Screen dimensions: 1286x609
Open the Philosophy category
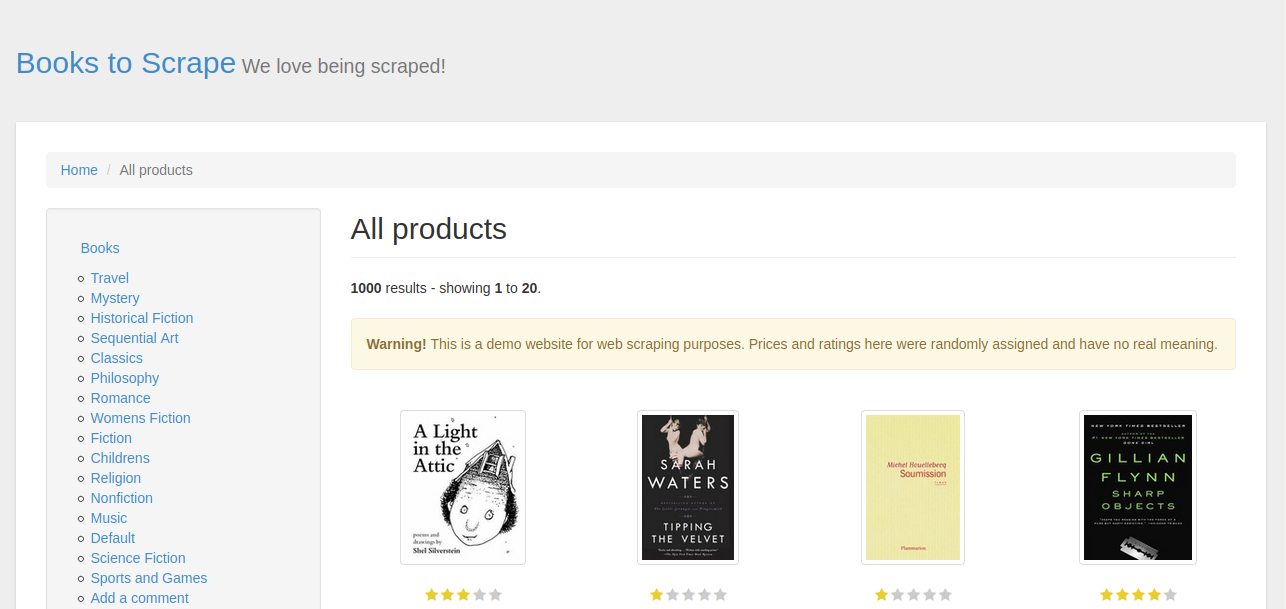(125, 378)
